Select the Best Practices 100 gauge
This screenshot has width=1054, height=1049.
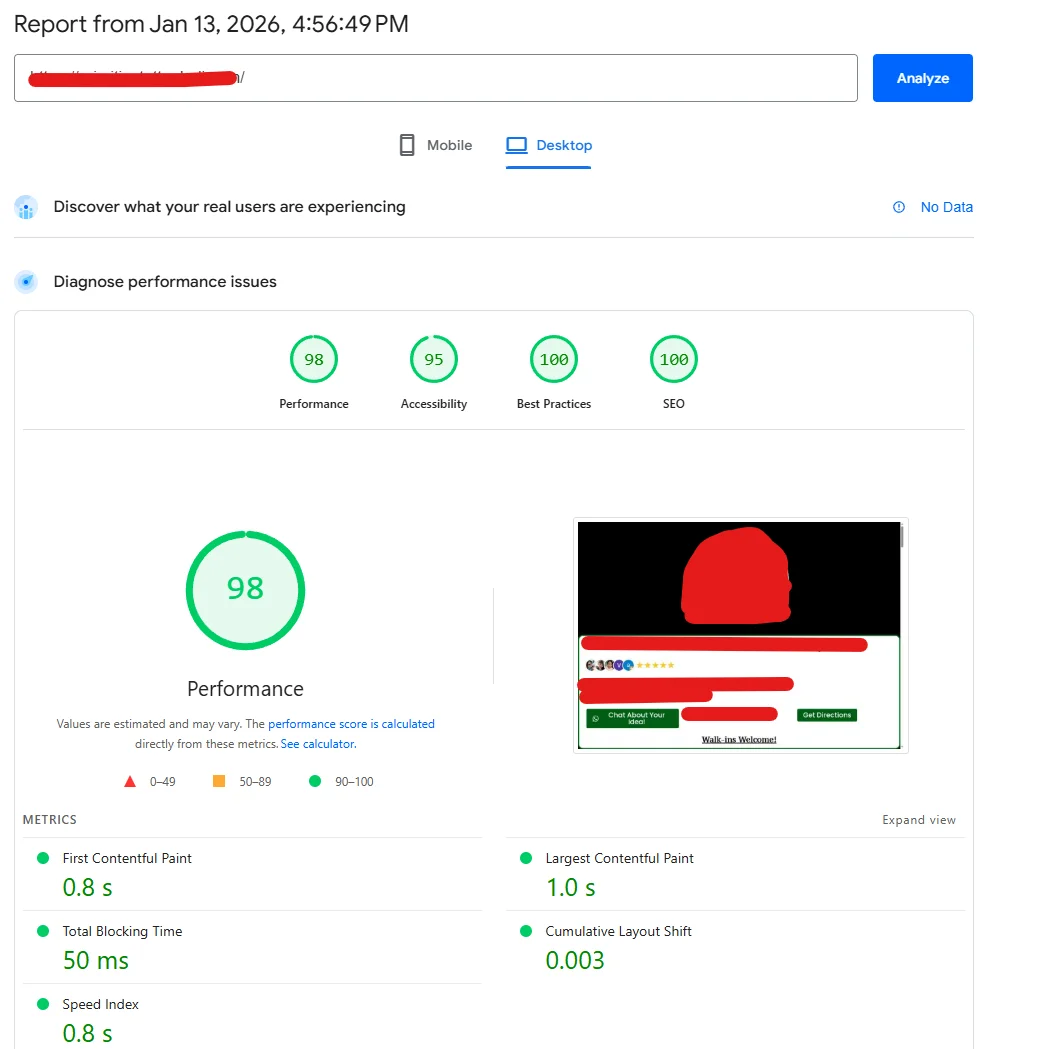click(553, 359)
